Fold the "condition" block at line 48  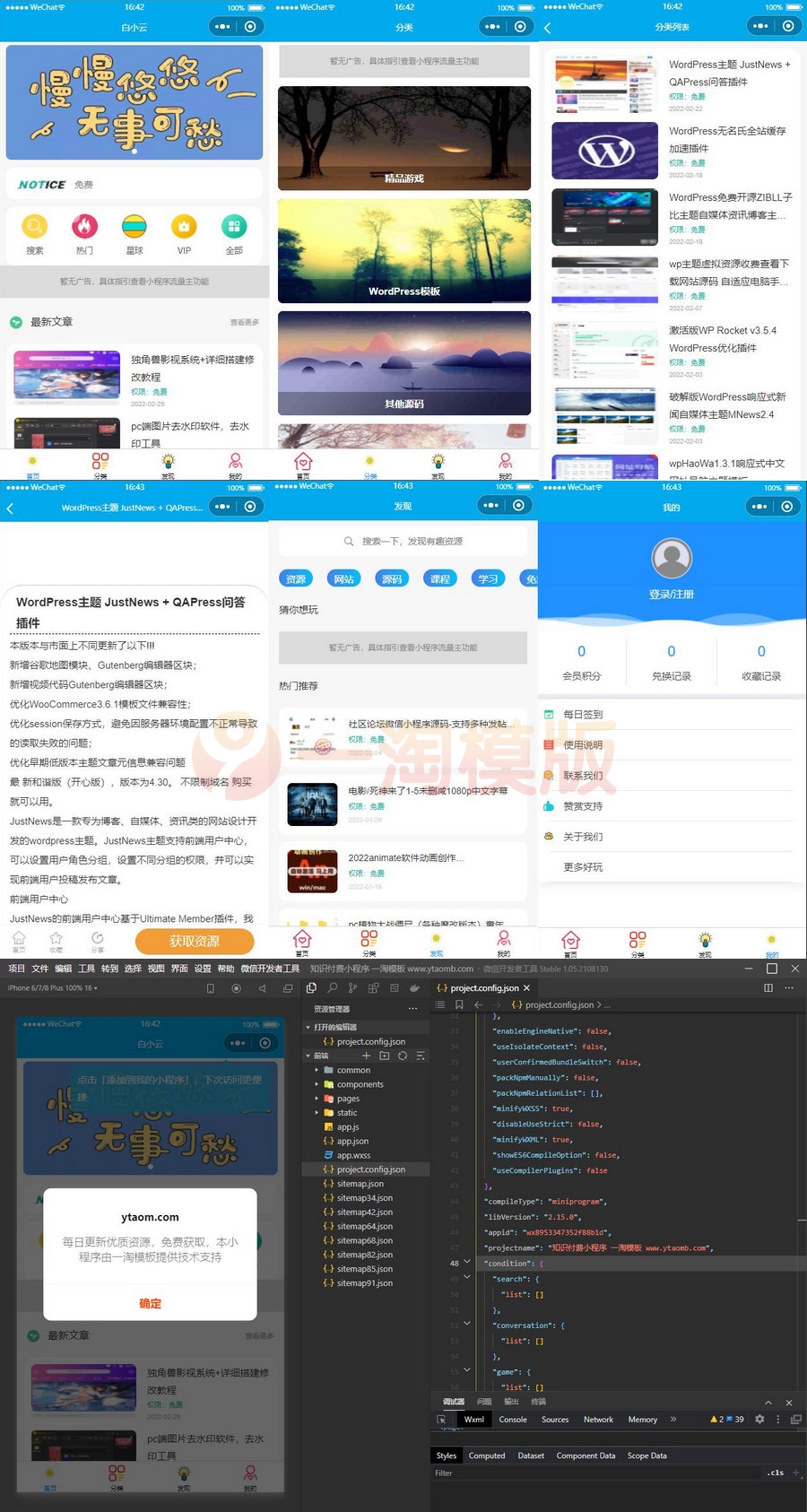(x=467, y=1263)
